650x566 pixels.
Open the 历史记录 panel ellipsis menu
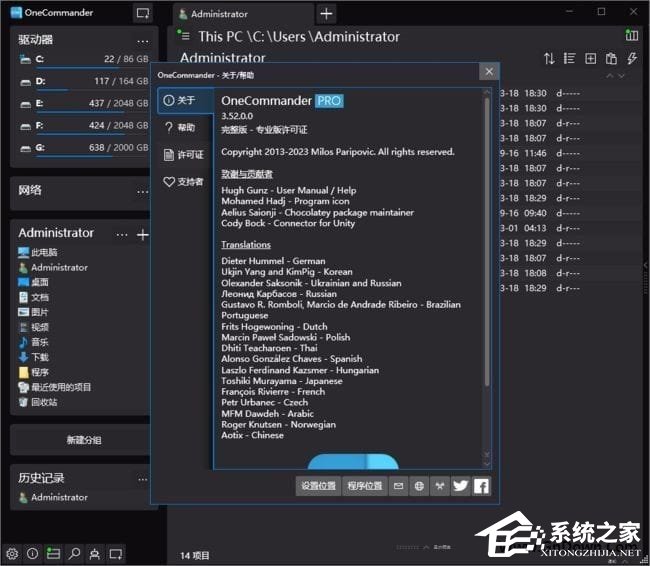click(x=143, y=479)
